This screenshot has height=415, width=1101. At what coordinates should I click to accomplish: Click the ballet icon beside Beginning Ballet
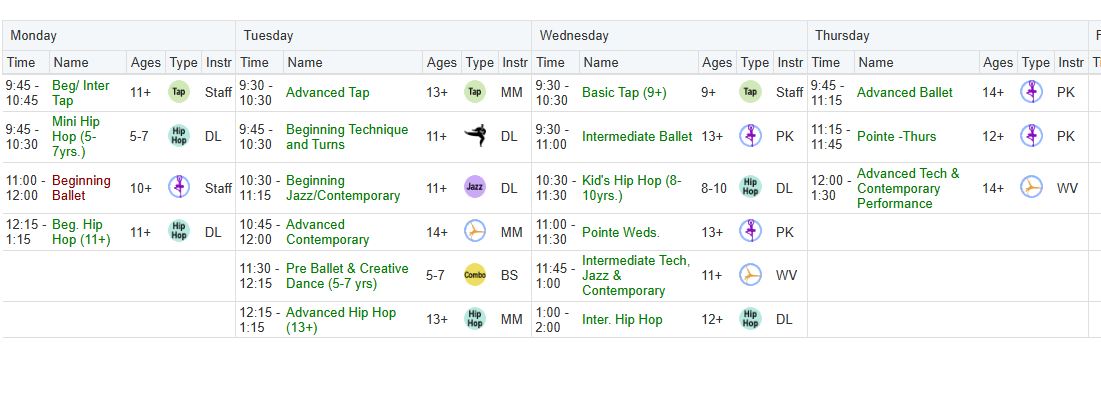(179, 187)
